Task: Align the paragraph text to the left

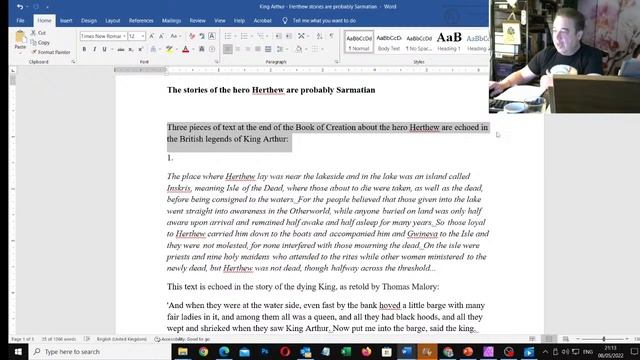Action: [228, 49]
